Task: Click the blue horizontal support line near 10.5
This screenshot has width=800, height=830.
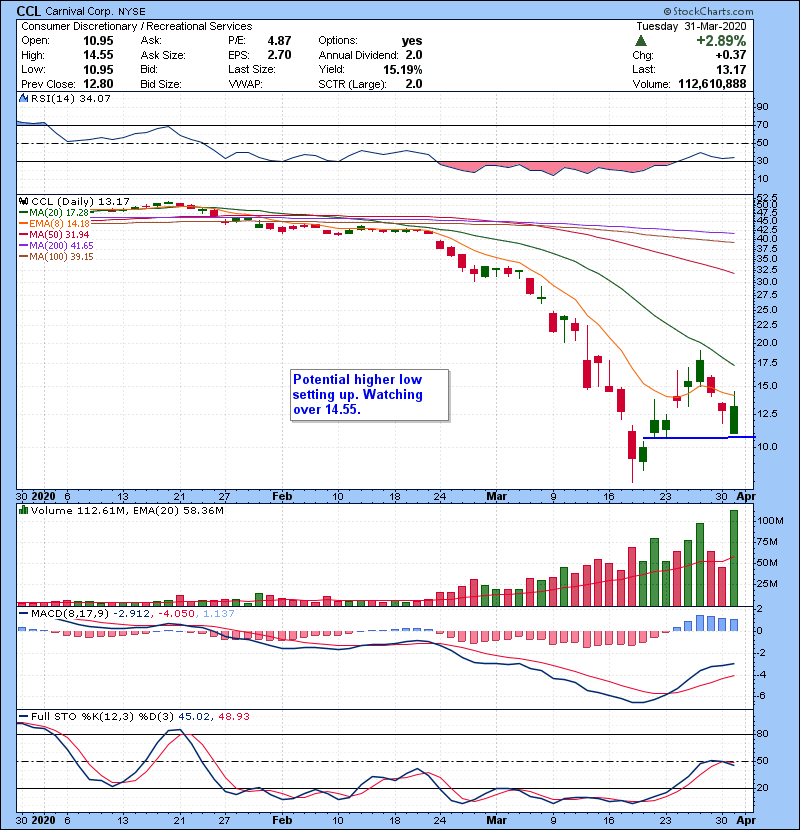Action: click(x=699, y=438)
